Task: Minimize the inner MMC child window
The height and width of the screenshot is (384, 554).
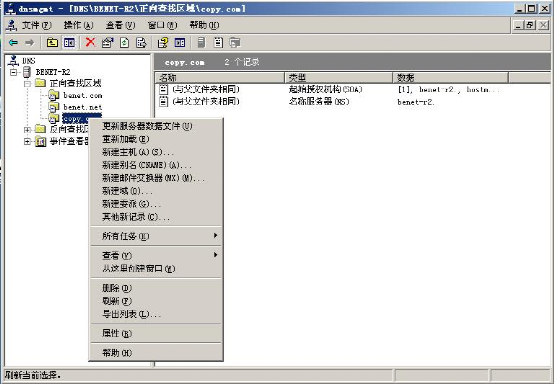Action: tap(518, 25)
